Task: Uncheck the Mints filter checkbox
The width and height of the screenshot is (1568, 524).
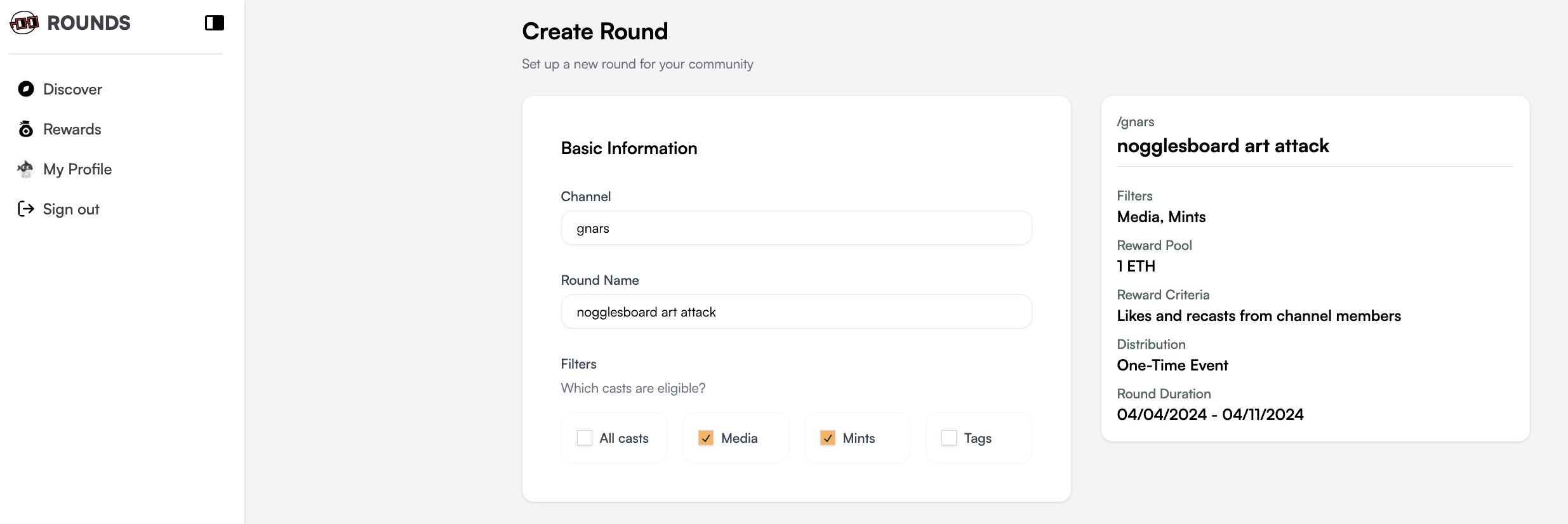Action: point(828,438)
